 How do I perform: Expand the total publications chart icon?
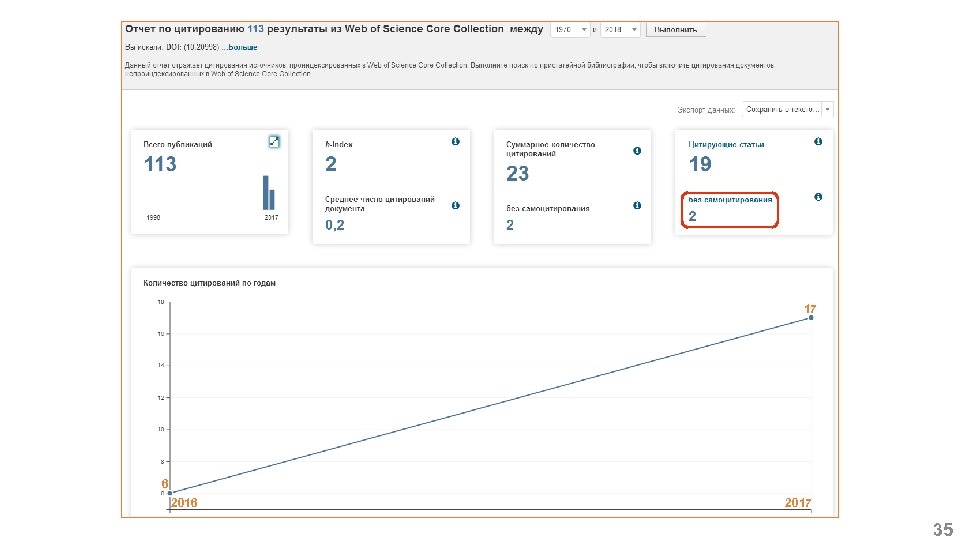[274, 141]
